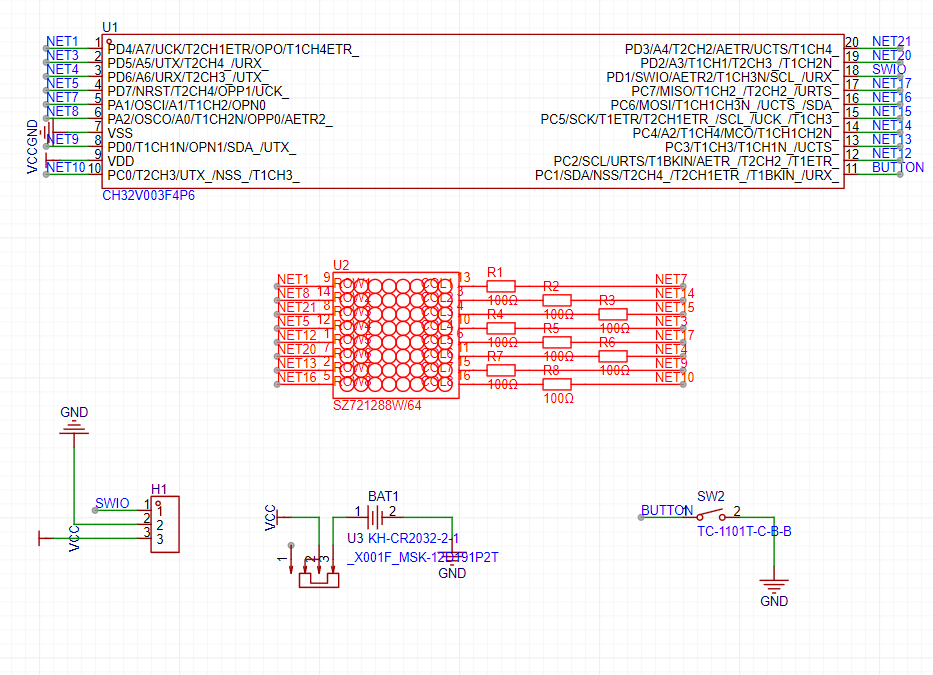933x675 pixels.
Task: Click the NET13 label at U1 pin 13
Action: point(891,139)
